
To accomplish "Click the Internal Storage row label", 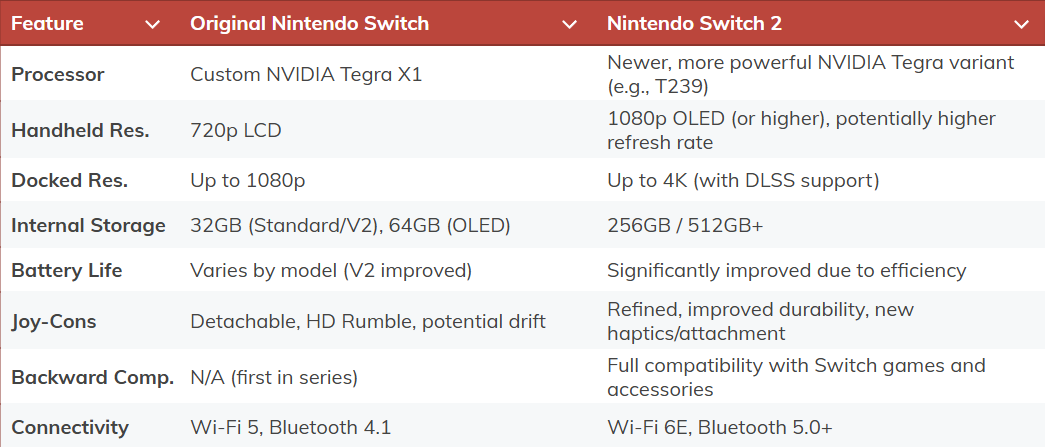I will pyautogui.click(x=88, y=226).
